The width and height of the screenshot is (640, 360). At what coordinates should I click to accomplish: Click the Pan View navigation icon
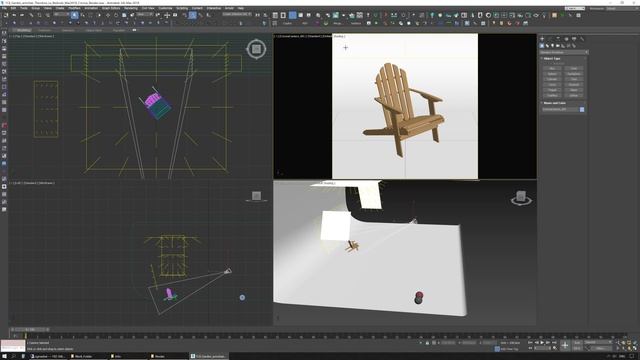(623, 348)
